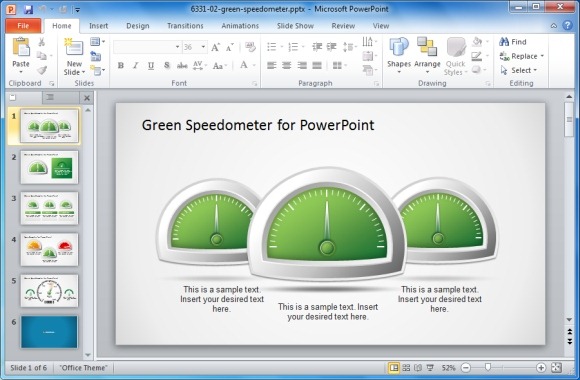Screen dimensions: 580x380
Task: Click the Format Painter brush icon
Action: click(41, 70)
